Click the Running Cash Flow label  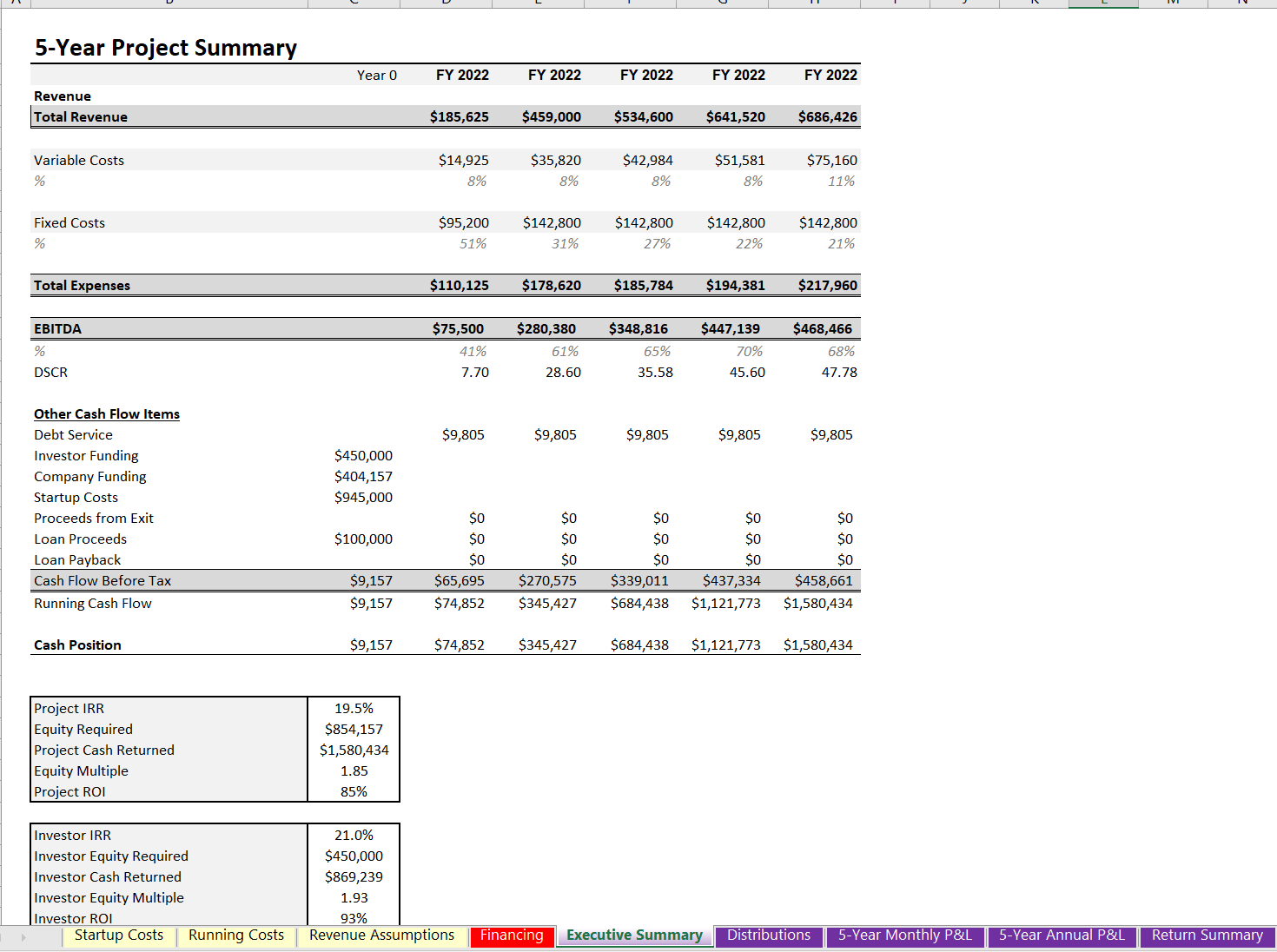coord(93,604)
